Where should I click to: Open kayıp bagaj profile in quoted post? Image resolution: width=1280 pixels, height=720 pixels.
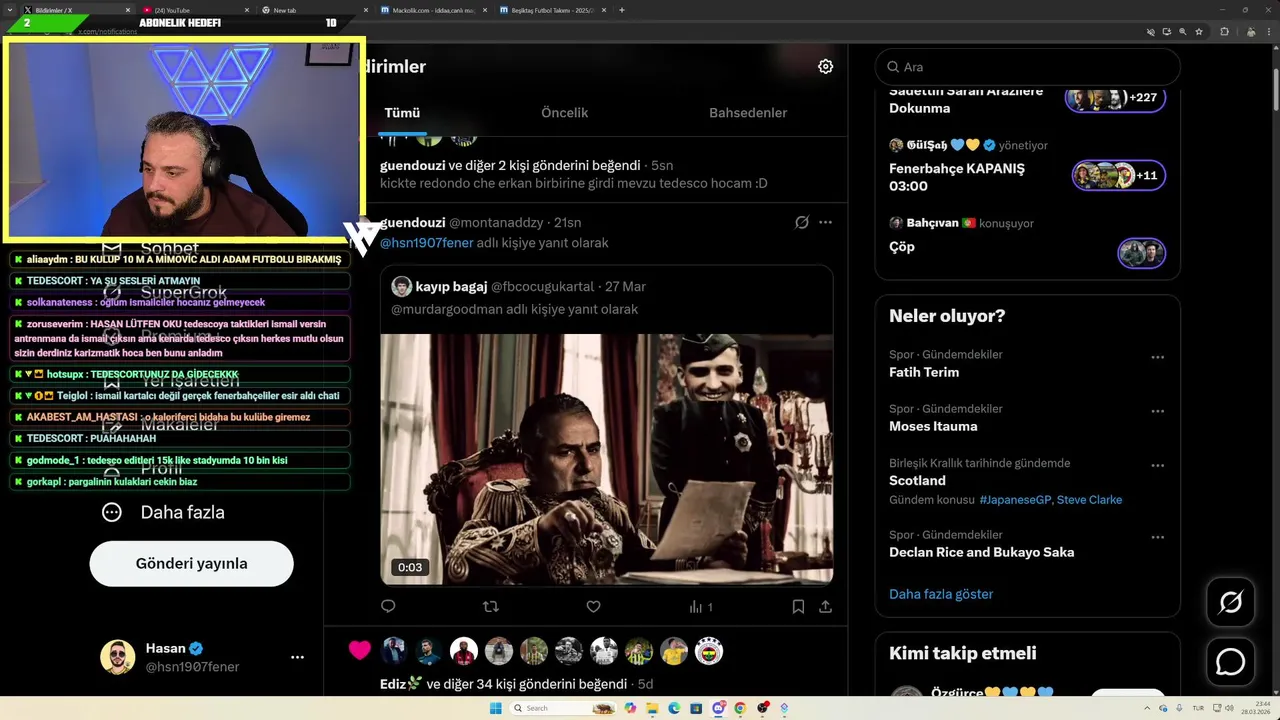(x=451, y=287)
